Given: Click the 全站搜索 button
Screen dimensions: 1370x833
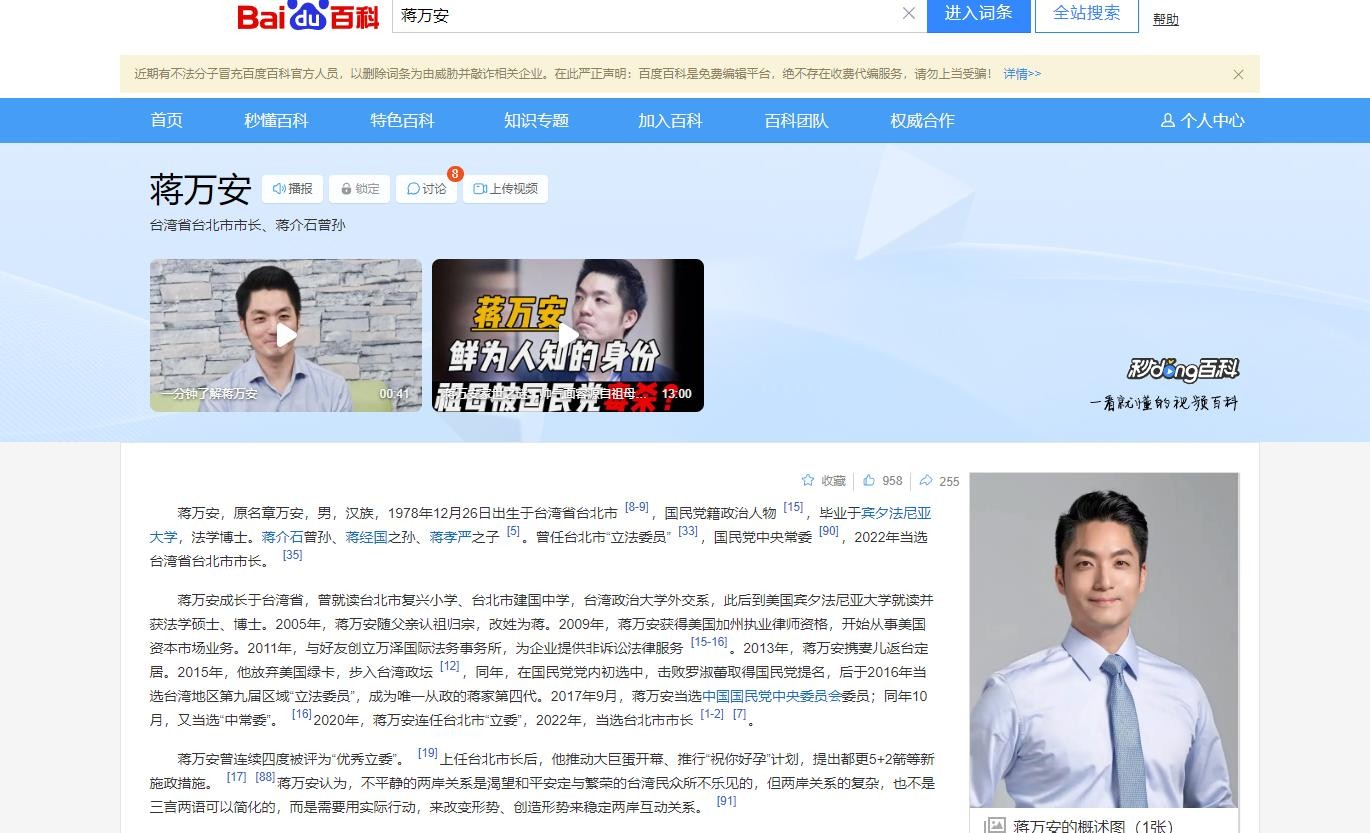Looking at the screenshot, I should point(1086,14).
